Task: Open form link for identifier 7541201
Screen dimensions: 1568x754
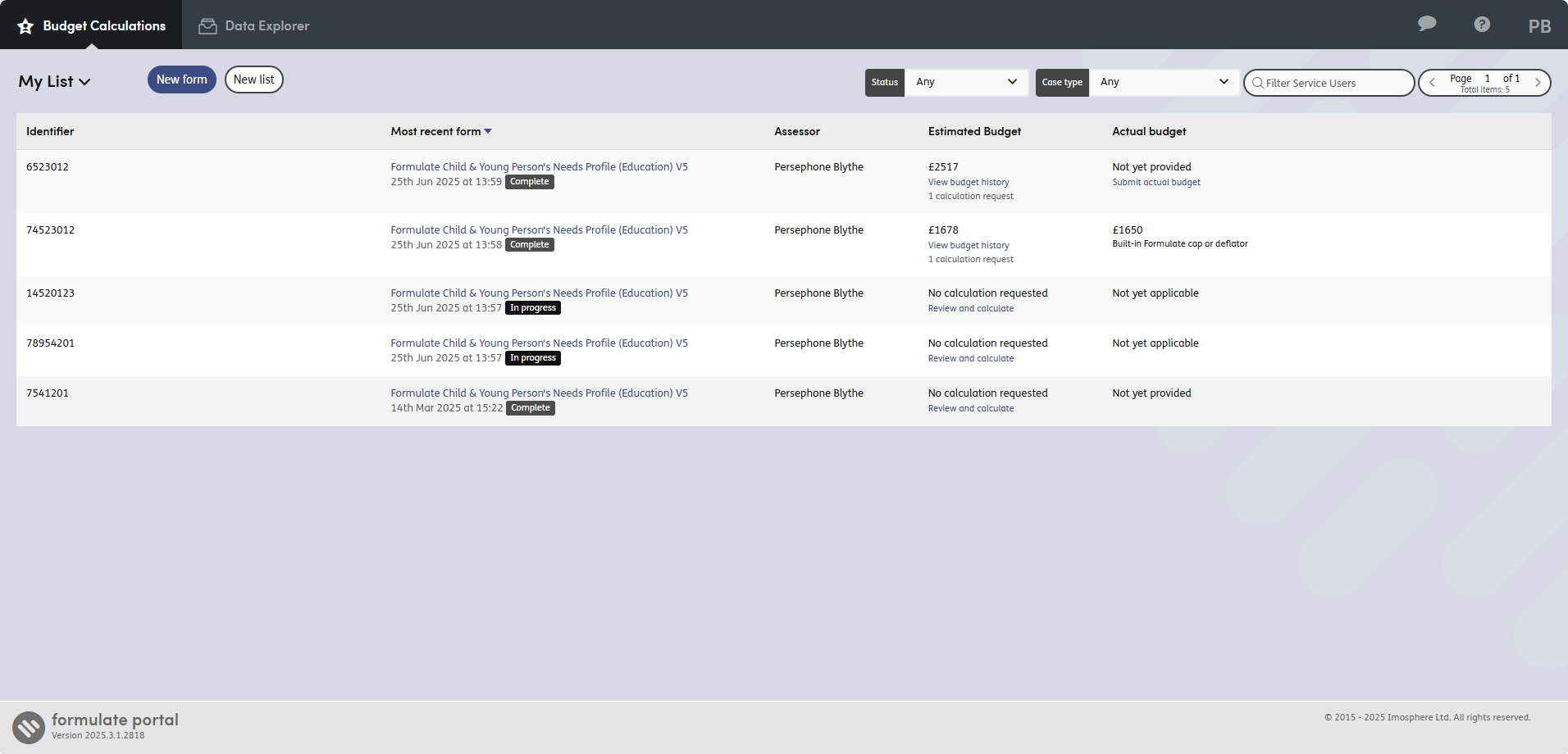Action: coord(539,393)
